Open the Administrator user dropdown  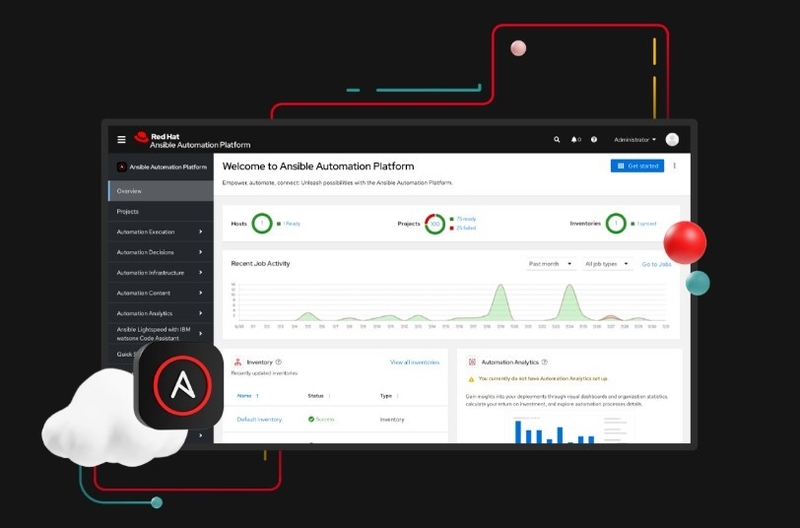(635, 139)
